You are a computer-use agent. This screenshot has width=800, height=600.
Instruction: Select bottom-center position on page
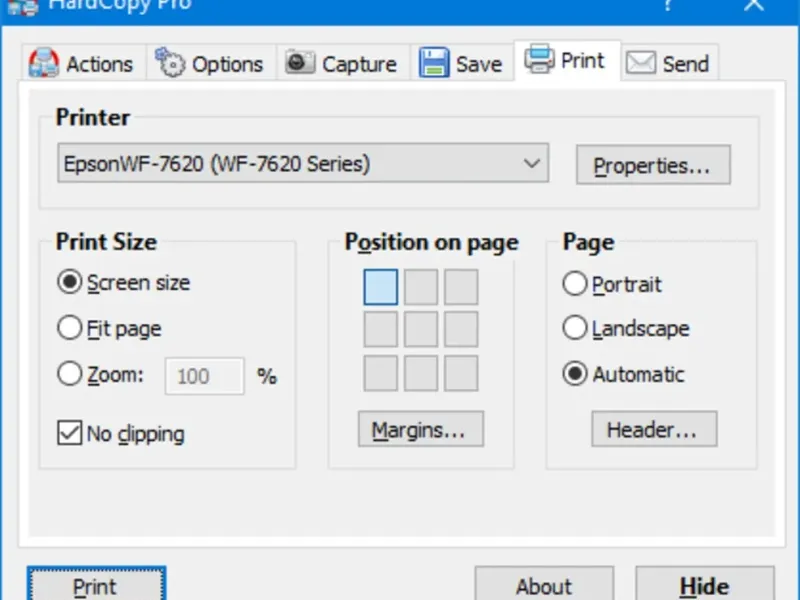tap(421, 373)
